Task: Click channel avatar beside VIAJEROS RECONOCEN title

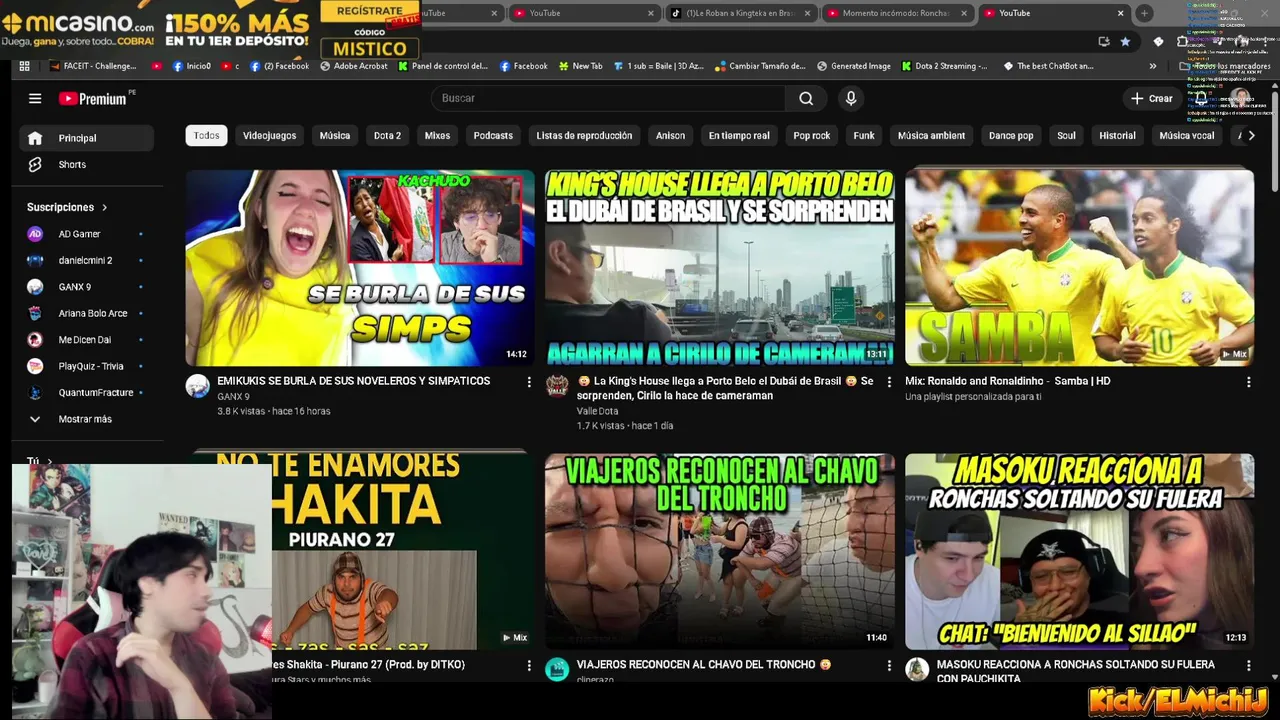Action: point(557,669)
